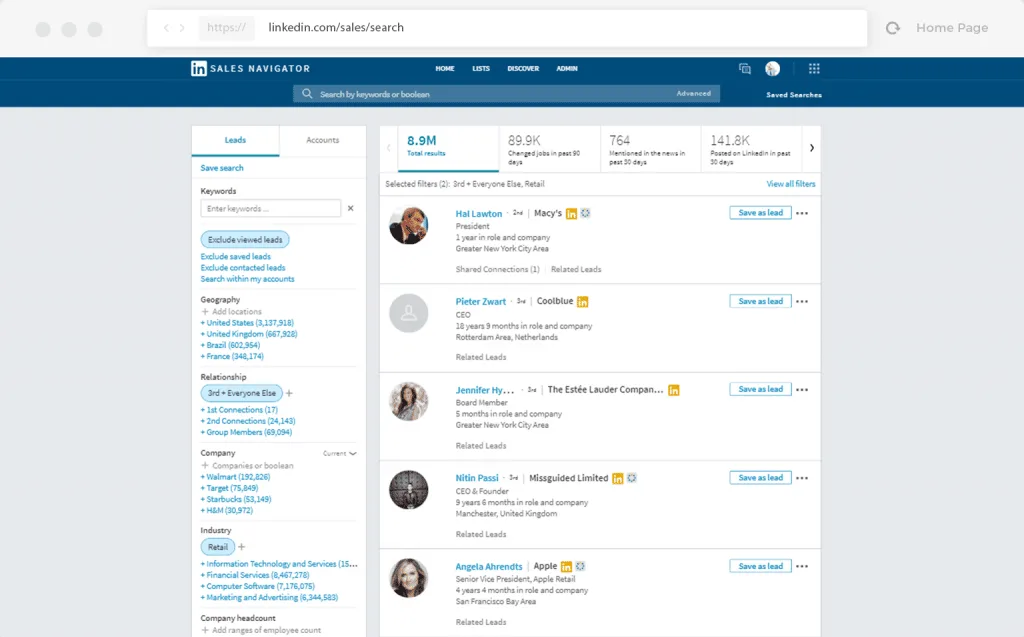The width and height of the screenshot is (1024, 637).
Task: Click the Save search link
Action: (222, 168)
